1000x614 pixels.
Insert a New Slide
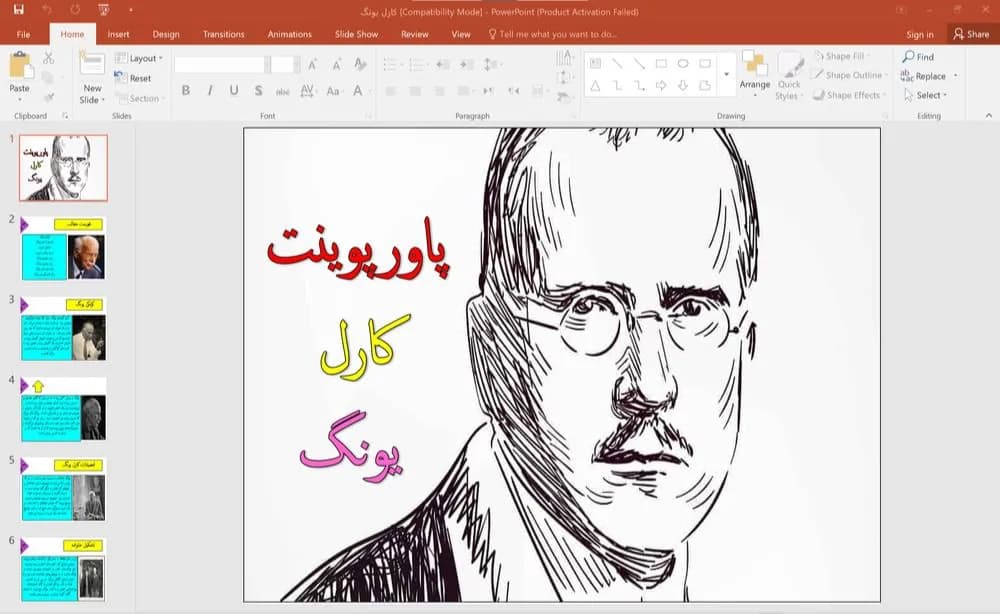[92, 78]
